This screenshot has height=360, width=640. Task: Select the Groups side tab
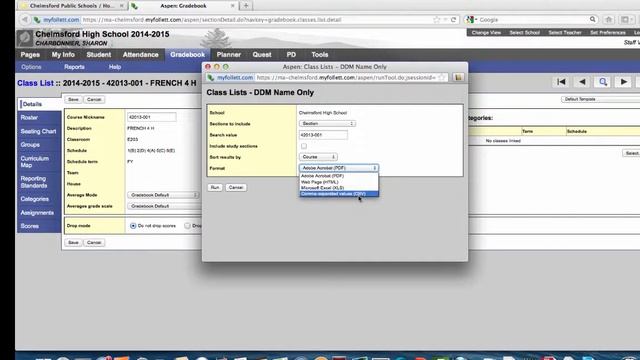(x=40, y=144)
